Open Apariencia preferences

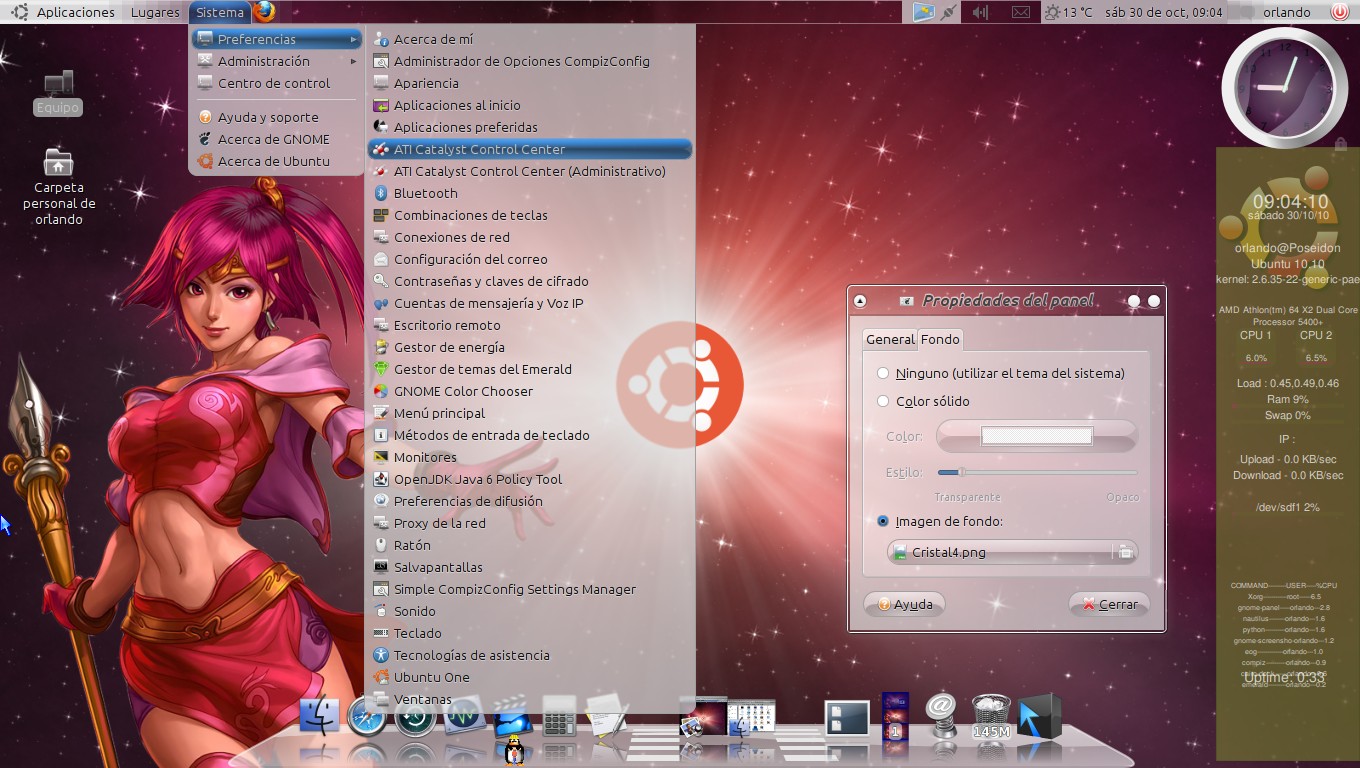click(530, 83)
